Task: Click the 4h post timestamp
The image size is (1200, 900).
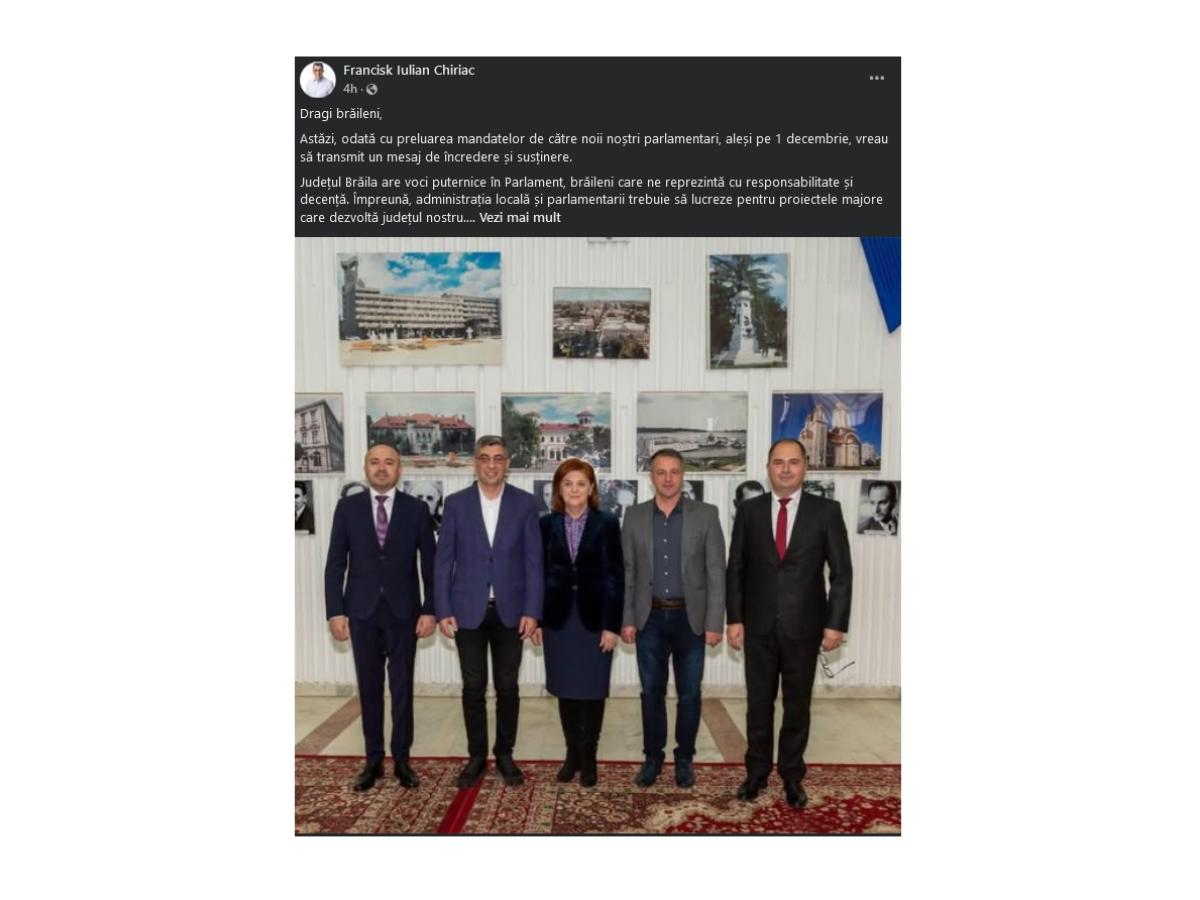Action: pyautogui.click(x=350, y=89)
